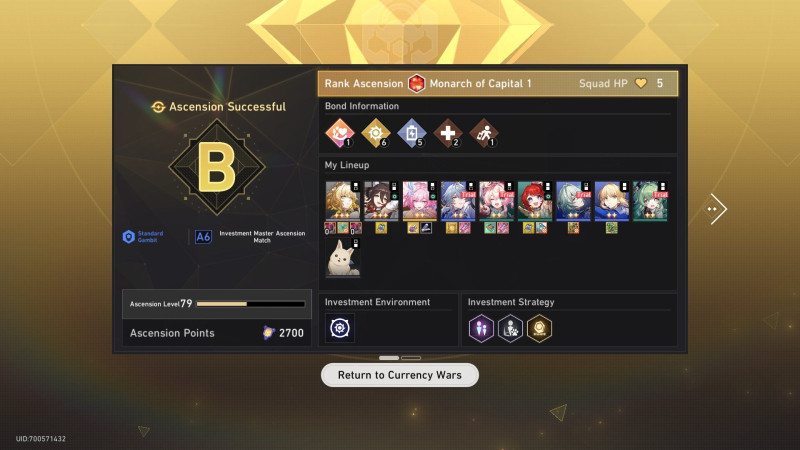The image size is (800, 450).
Task: Open the Standard Gambit mode icon
Action: point(129,237)
